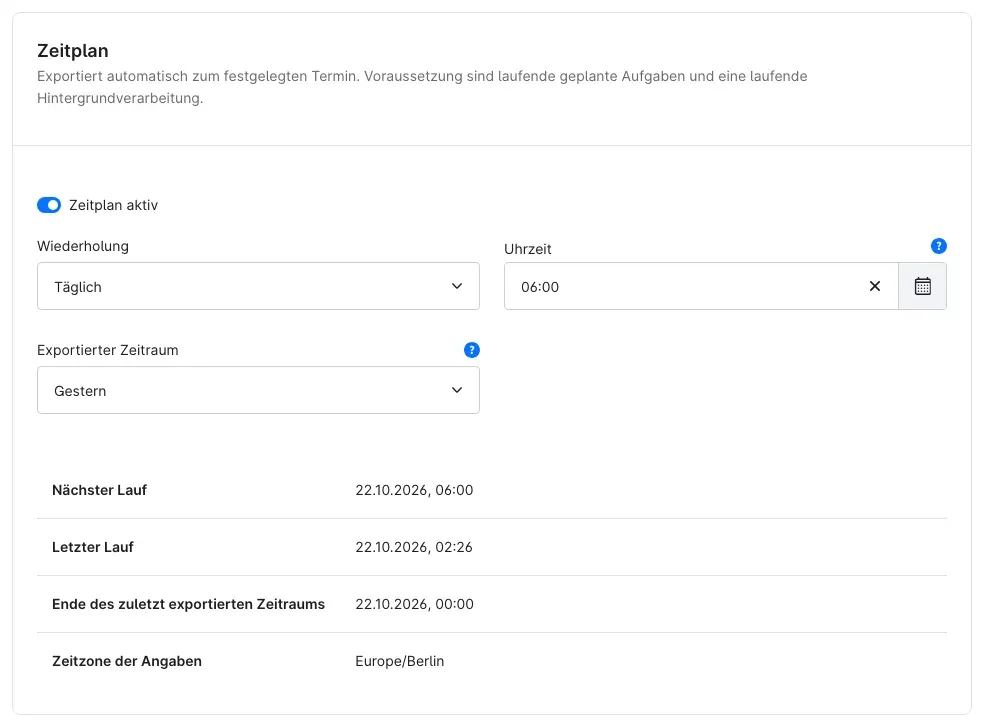Click the Zeitplan heading
The height and width of the screenshot is (727, 984).
pos(73,51)
